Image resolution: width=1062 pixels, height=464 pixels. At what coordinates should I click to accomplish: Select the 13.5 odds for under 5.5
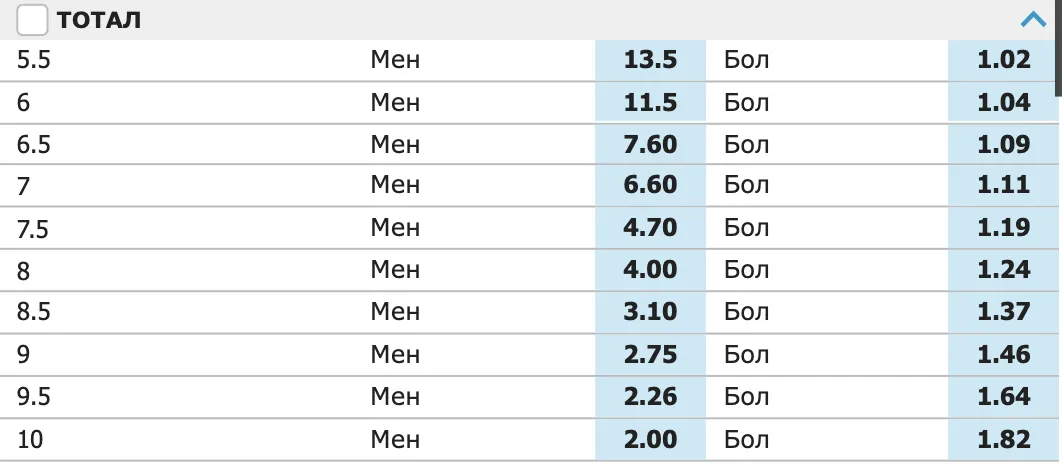tap(650, 60)
